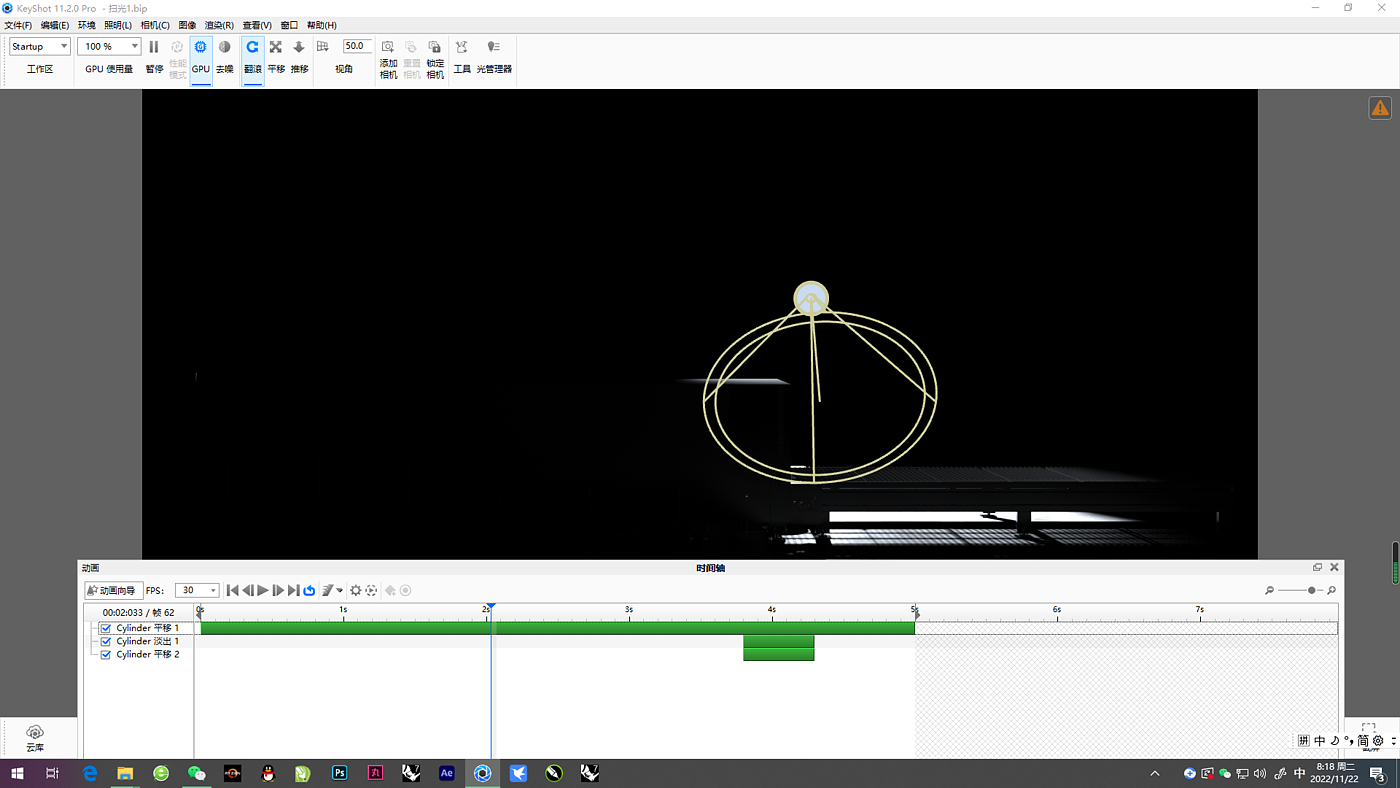Play the animation in the timeline
The width and height of the screenshot is (1400, 788).
[263, 591]
